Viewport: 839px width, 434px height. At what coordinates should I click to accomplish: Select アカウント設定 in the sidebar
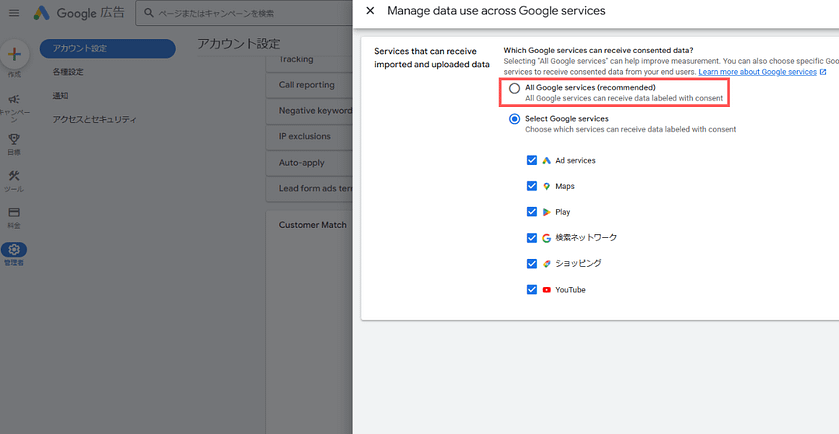pos(107,49)
